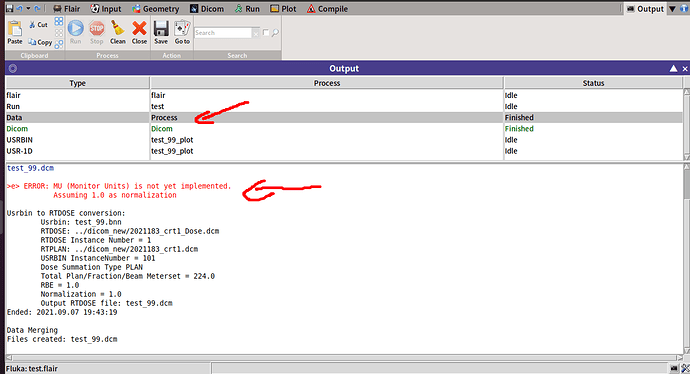
Task: Click the Cut scissors button
Action: 38,25
